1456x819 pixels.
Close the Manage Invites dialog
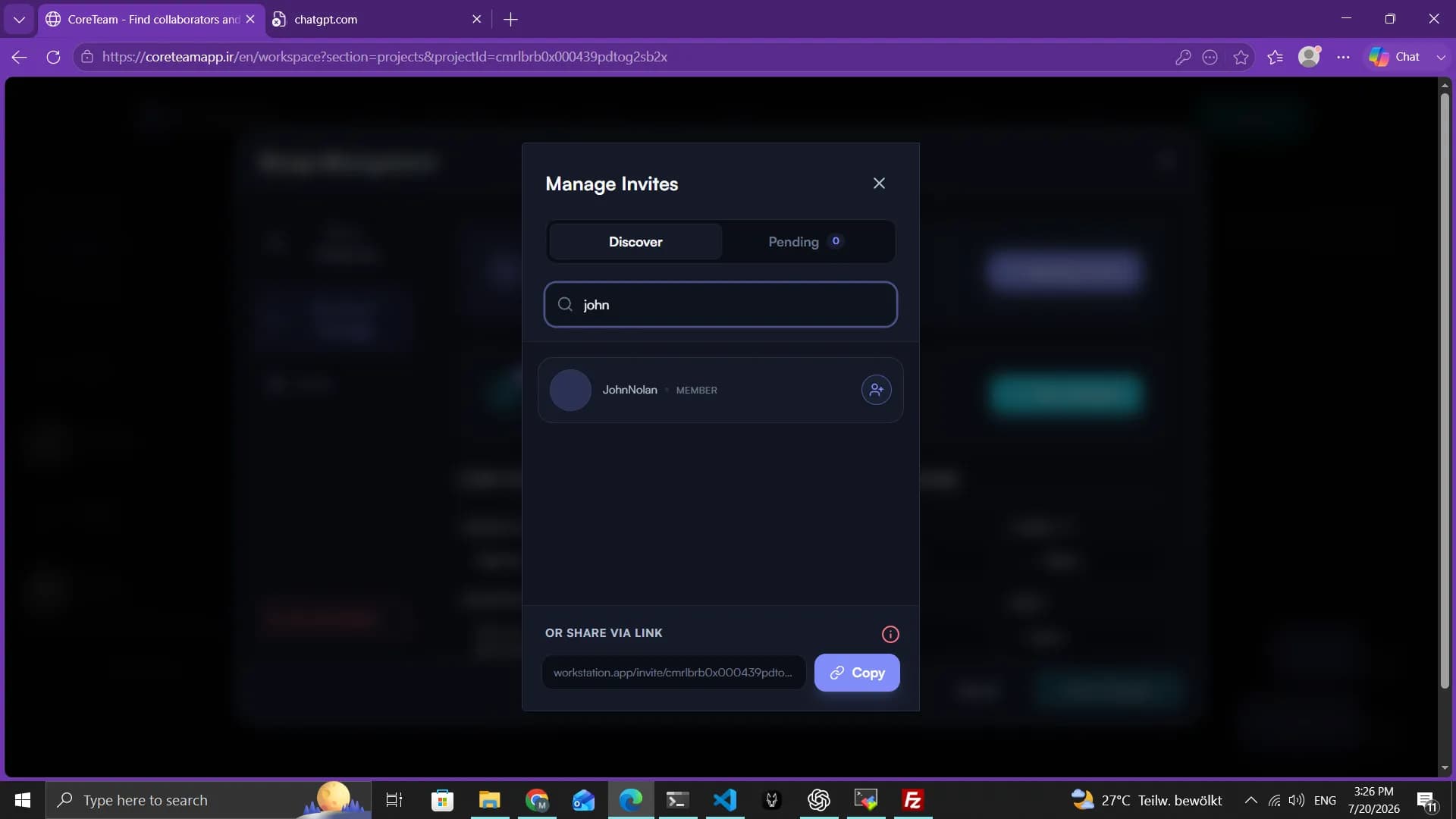[x=879, y=184]
